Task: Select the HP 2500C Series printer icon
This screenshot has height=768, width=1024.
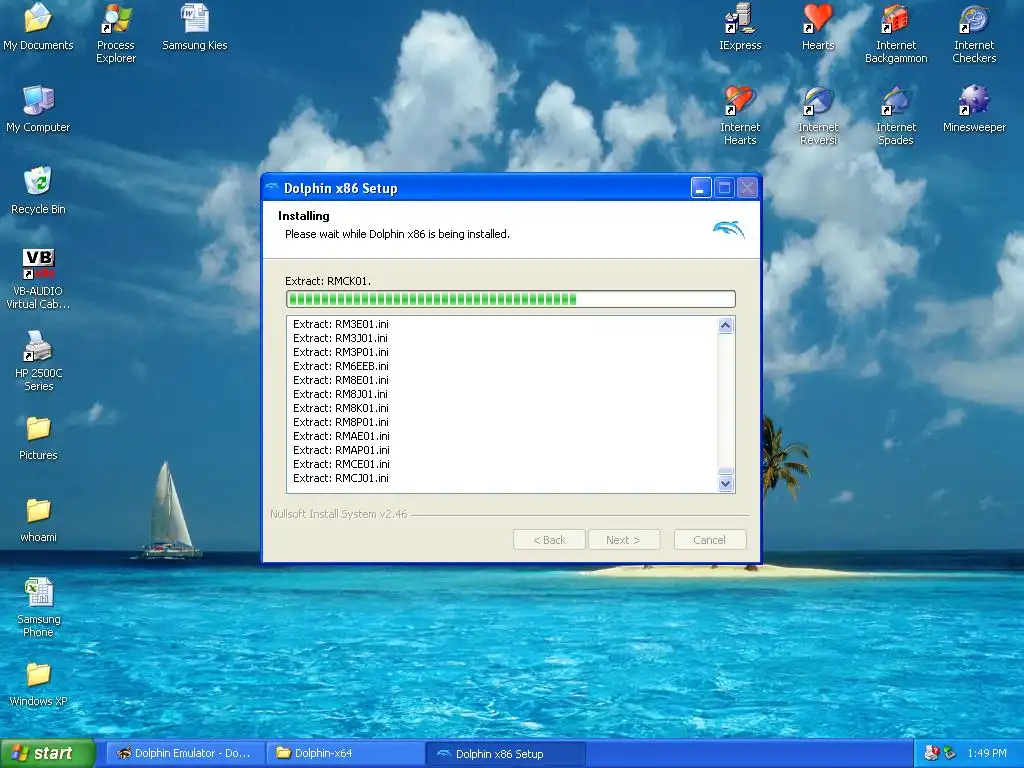Action: coord(38,360)
